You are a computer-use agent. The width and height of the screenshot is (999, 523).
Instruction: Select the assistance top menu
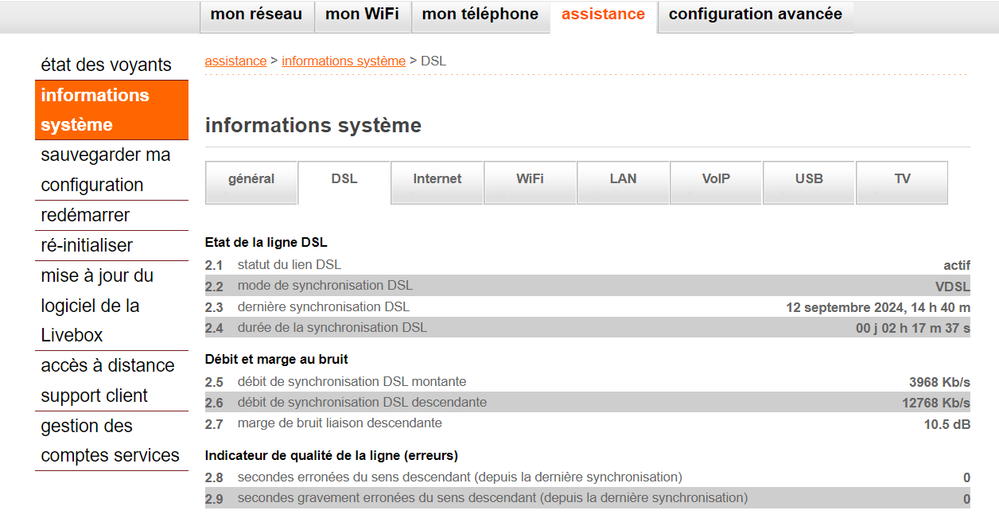tap(603, 15)
